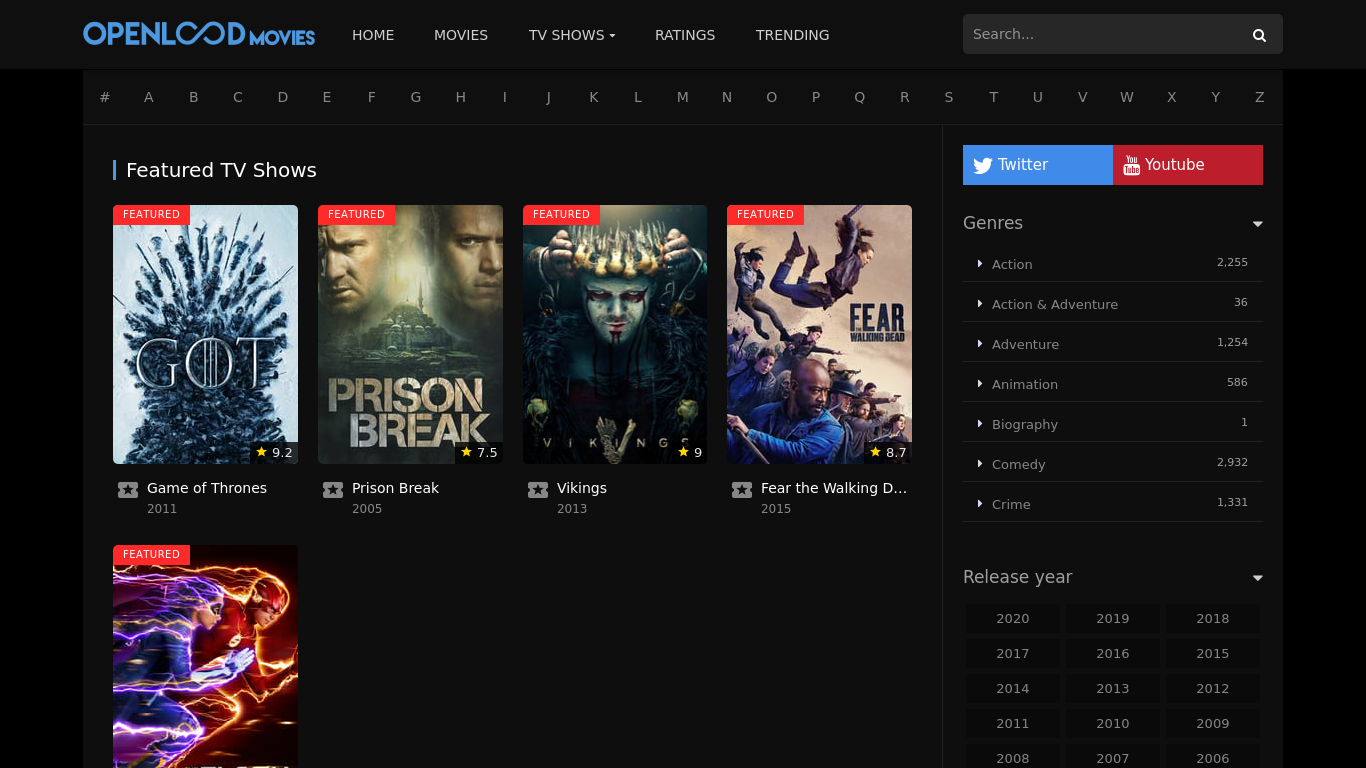Filter by release year 2012
The height and width of the screenshot is (768, 1366).
click(1212, 689)
